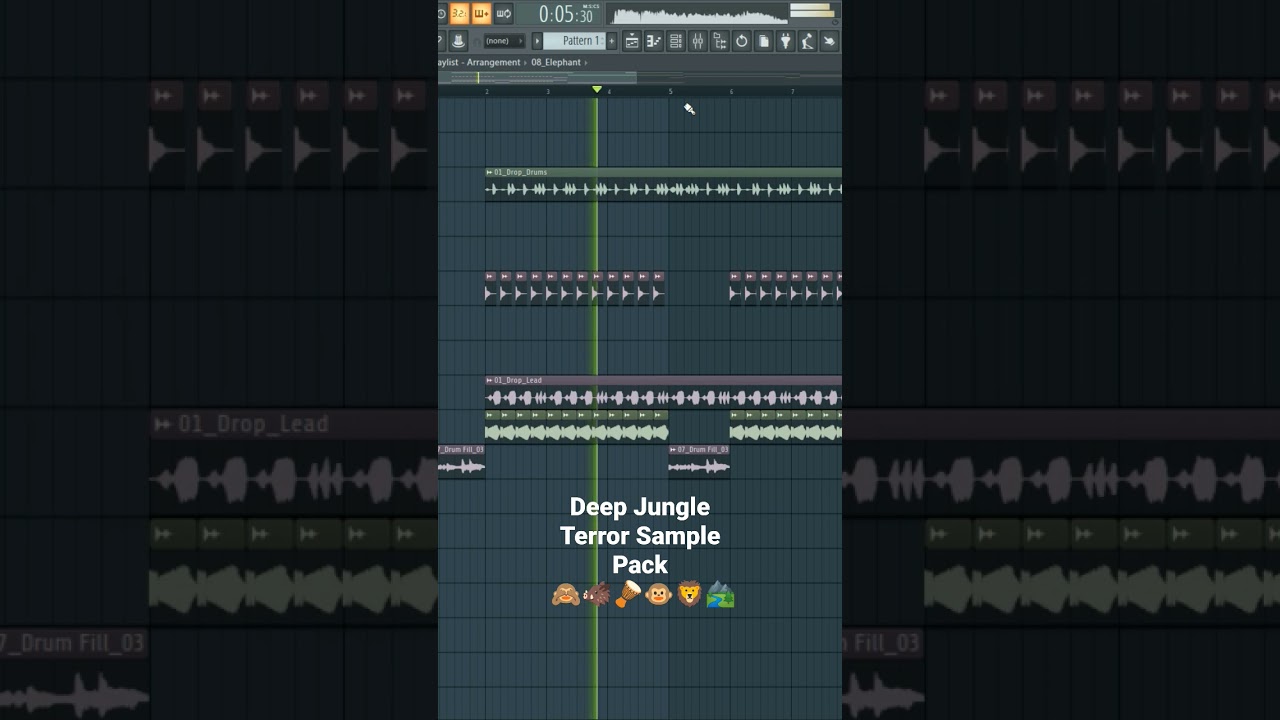The height and width of the screenshot is (720, 1280).
Task: Click Playlist - Arrangement breadcrumb
Action: coord(480,62)
